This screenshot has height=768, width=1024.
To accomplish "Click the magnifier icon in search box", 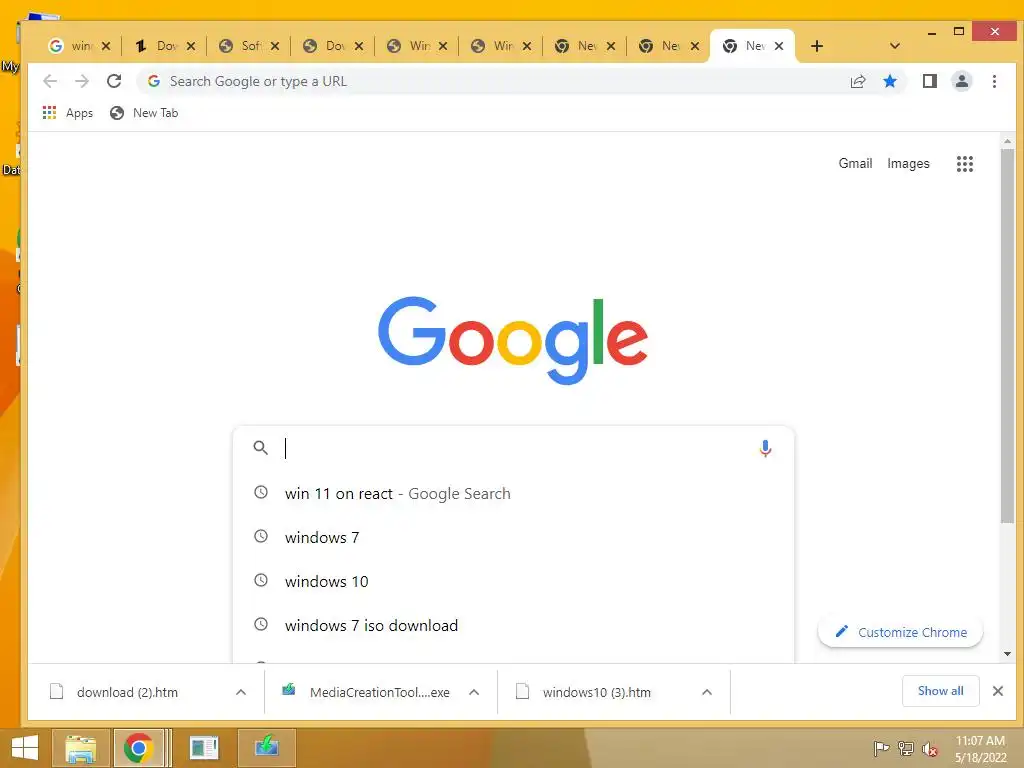I will [x=261, y=448].
